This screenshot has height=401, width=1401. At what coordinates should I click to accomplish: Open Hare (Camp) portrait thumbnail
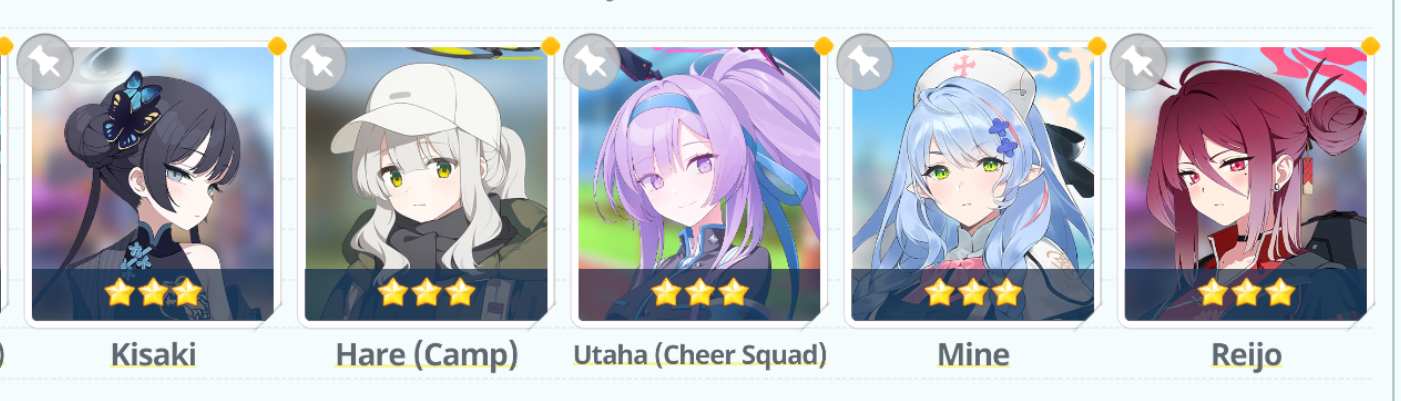click(426, 184)
